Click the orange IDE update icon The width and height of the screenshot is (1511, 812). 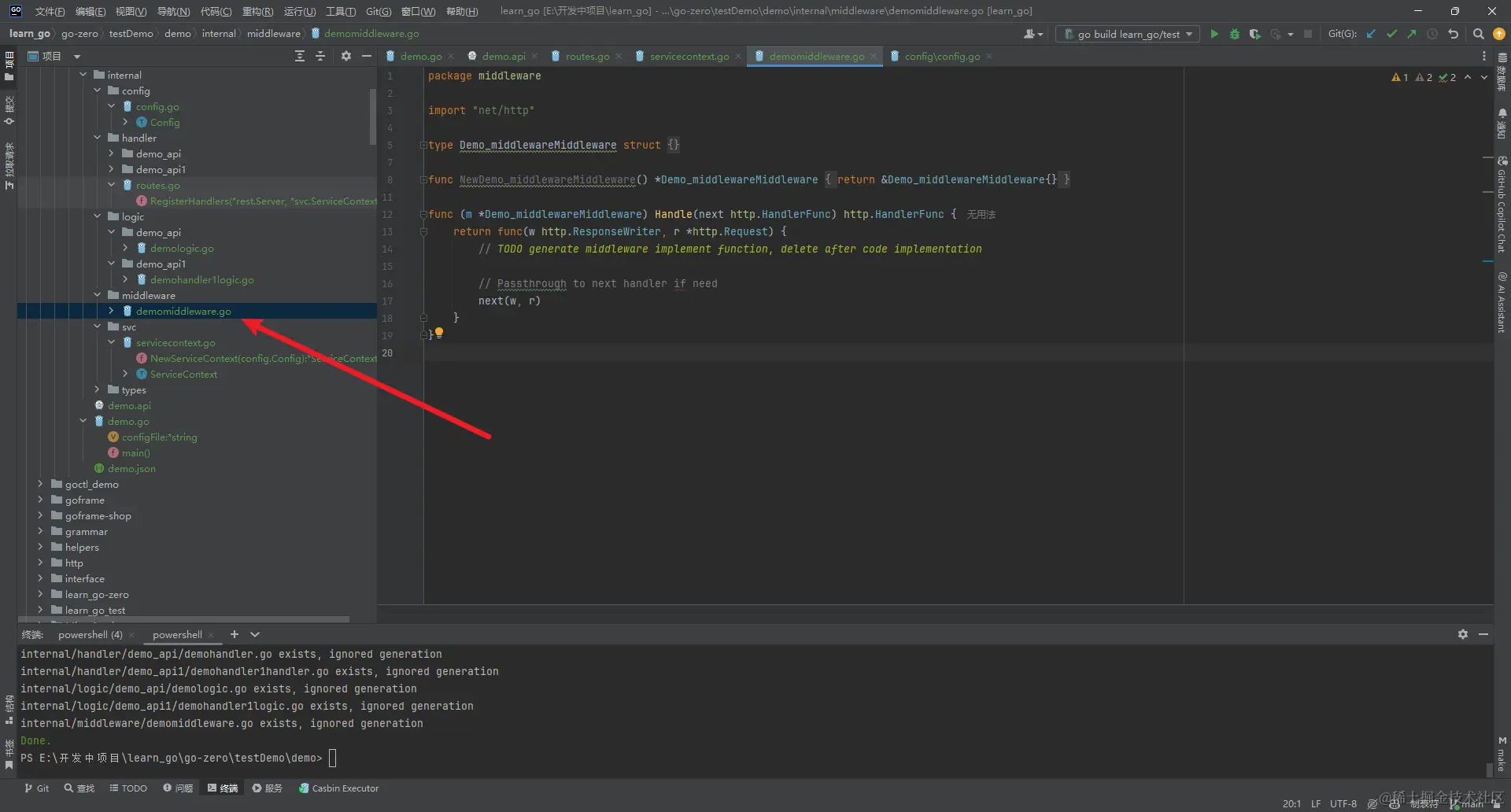[1499, 34]
